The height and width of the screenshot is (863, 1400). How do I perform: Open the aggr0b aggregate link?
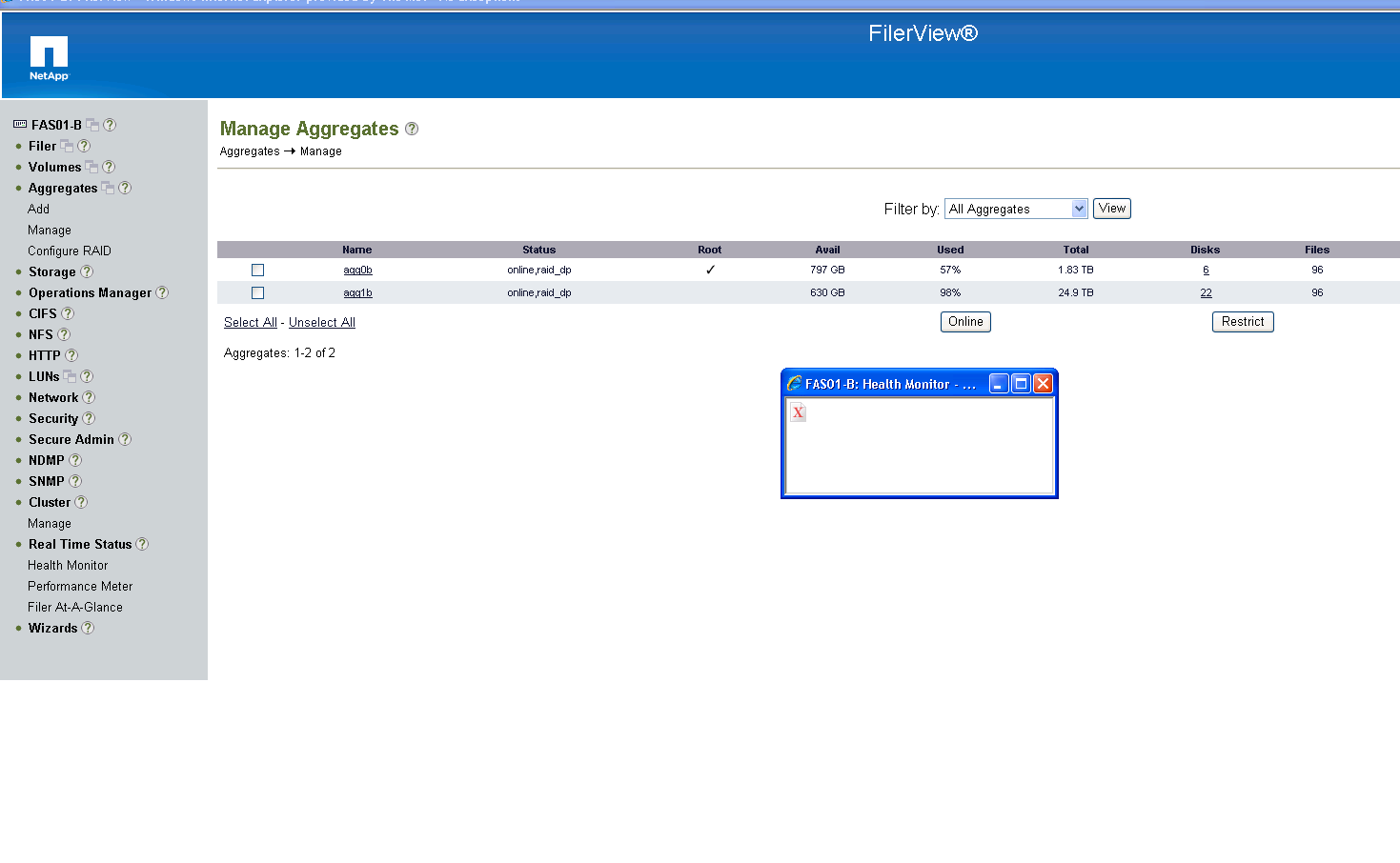pos(357,271)
